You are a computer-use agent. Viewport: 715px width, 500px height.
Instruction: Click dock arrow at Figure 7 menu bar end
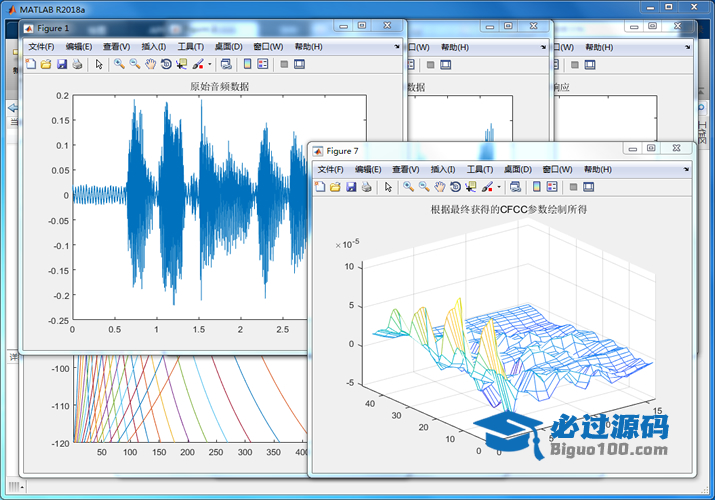[x=686, y=169]
